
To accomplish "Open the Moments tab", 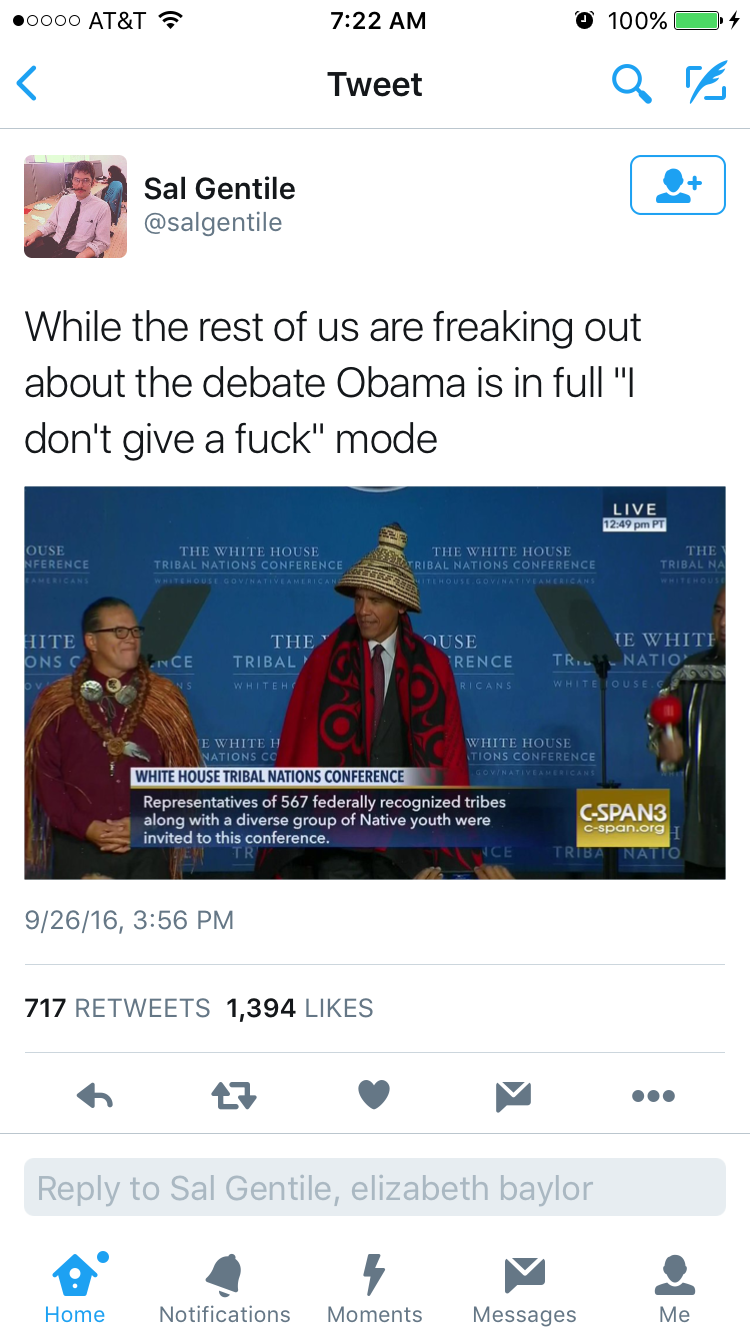I will 375,1288.
